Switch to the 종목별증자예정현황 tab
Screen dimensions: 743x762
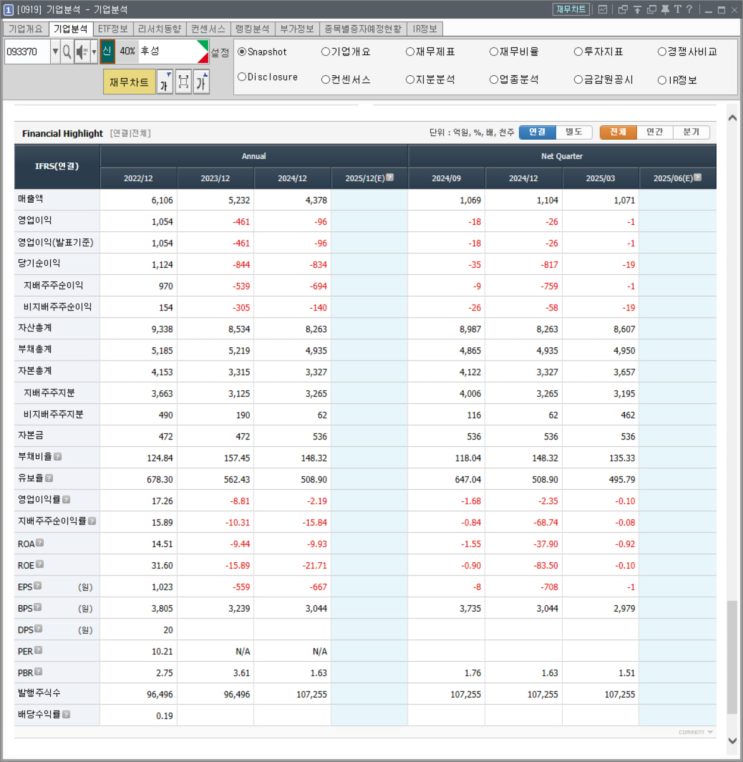[363, 29]
